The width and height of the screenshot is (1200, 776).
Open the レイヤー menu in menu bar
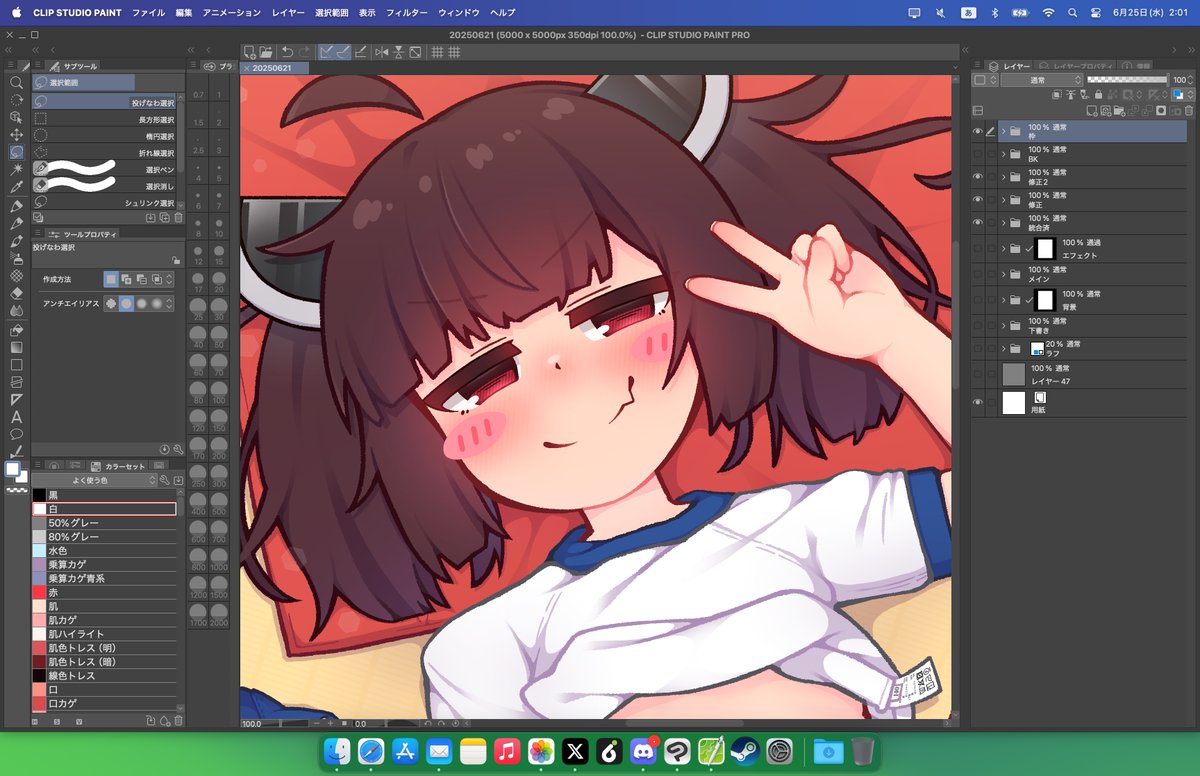pos(289,12)
